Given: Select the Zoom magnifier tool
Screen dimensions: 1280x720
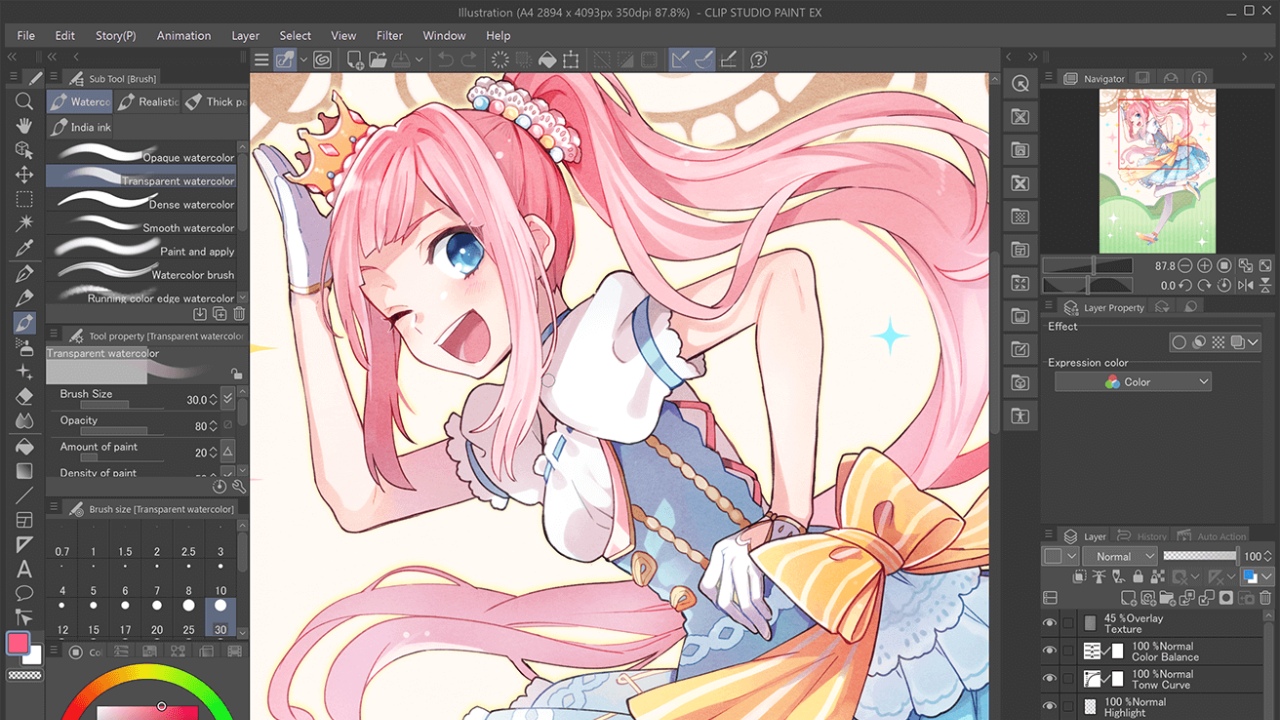Looking at the screenshot, I should point(25,101).
